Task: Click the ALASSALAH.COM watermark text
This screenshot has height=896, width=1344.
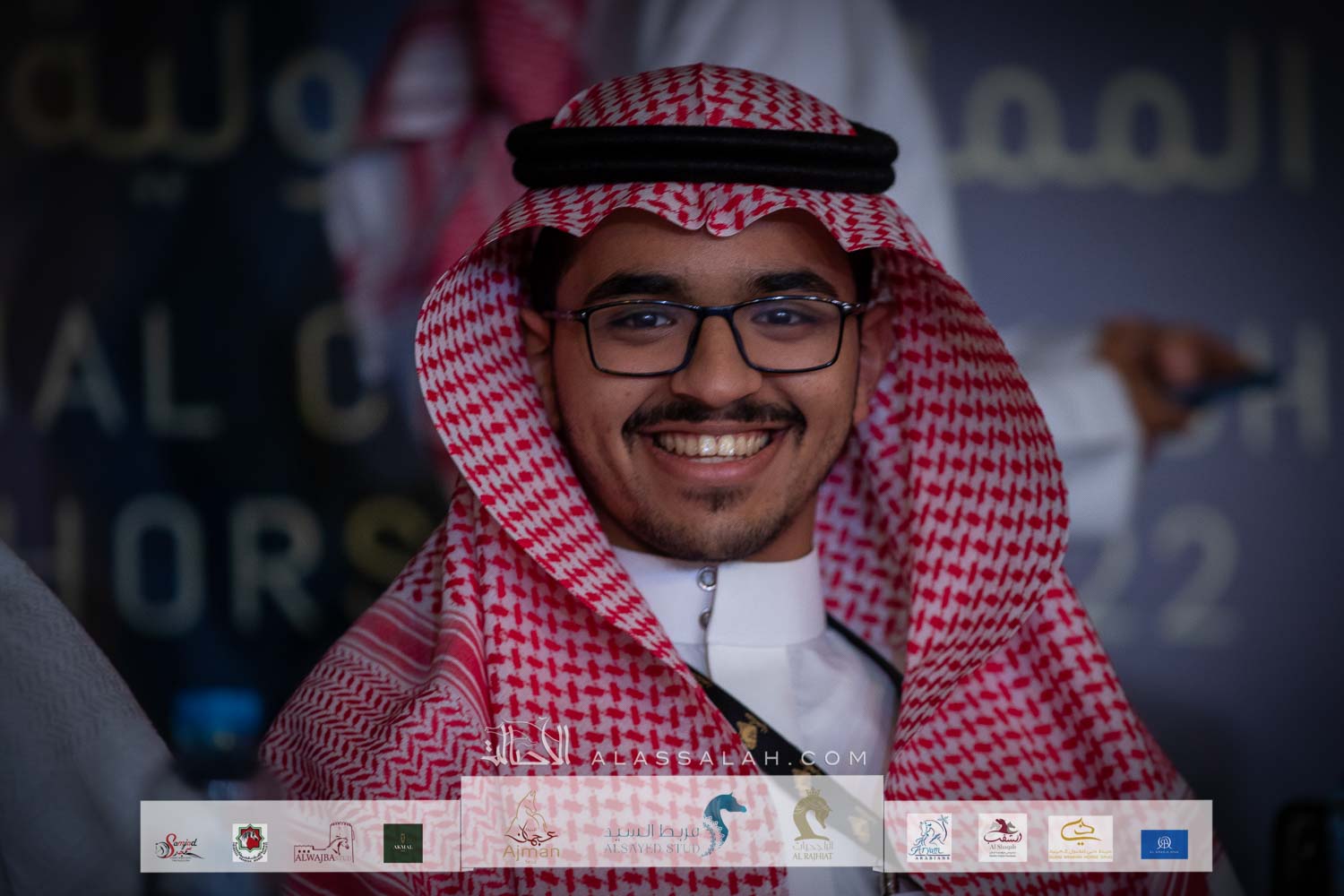Action: coord(729,758)
